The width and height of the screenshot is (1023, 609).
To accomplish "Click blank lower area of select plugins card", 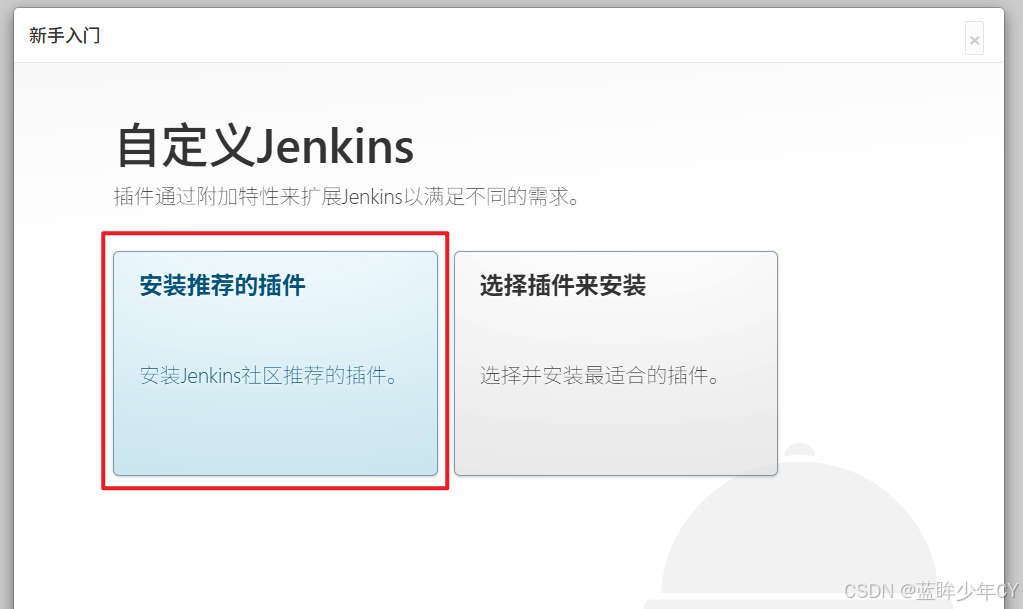I will pyautogui.click(x=616, y=434).
